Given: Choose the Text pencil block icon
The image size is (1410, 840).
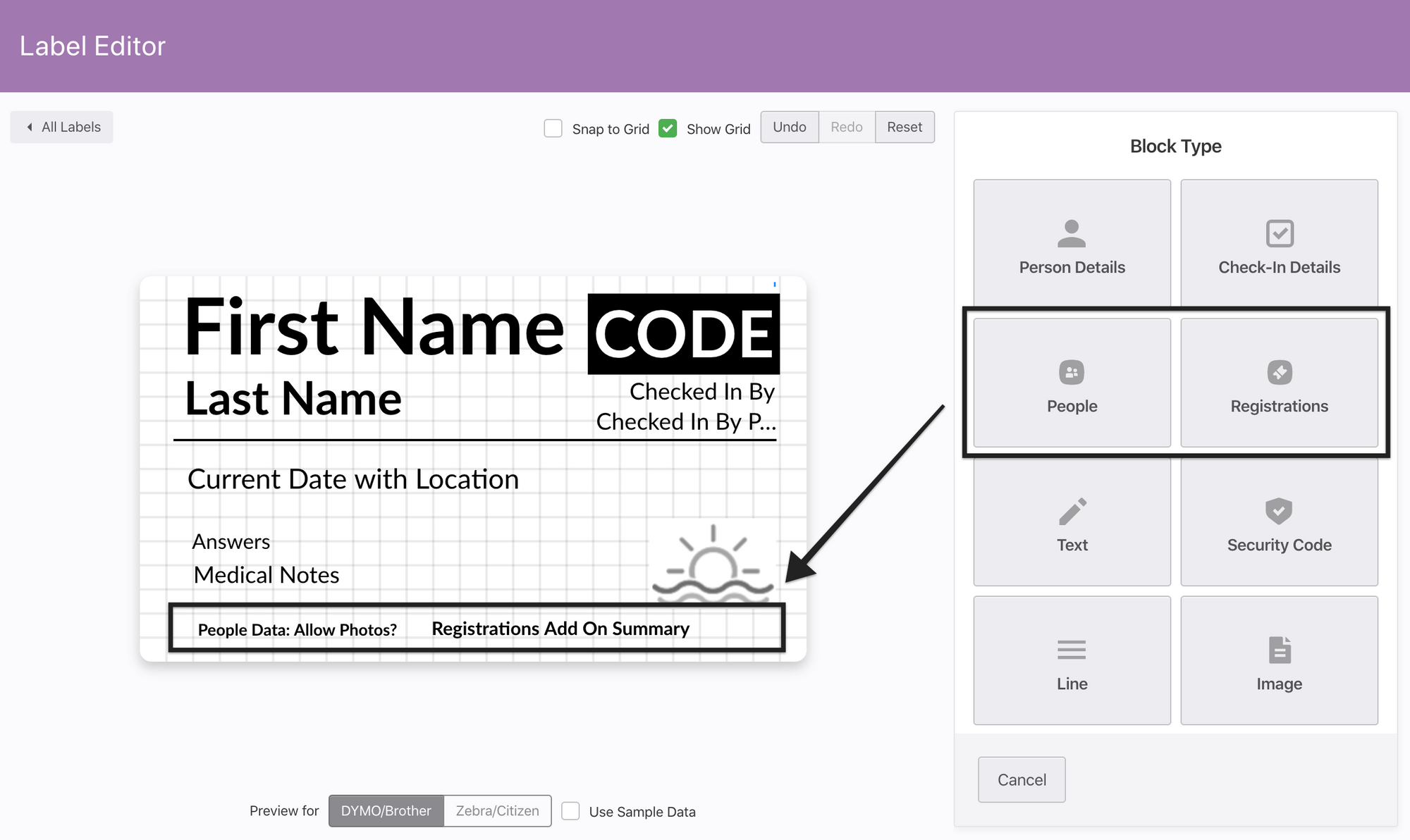Looking at the screenshot, I should pos(1072,512).
